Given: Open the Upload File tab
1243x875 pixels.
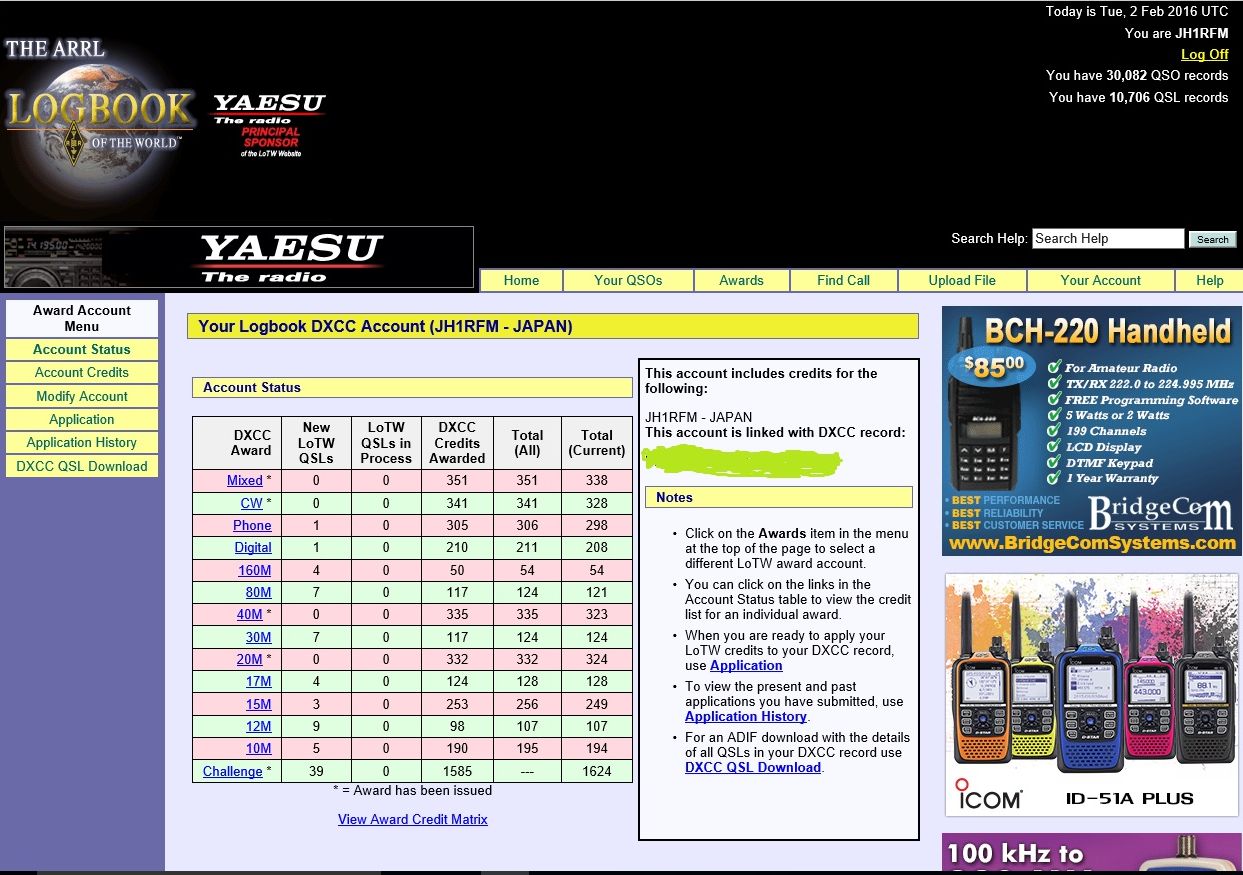Looking at the screenshot, I should (962, 280).
